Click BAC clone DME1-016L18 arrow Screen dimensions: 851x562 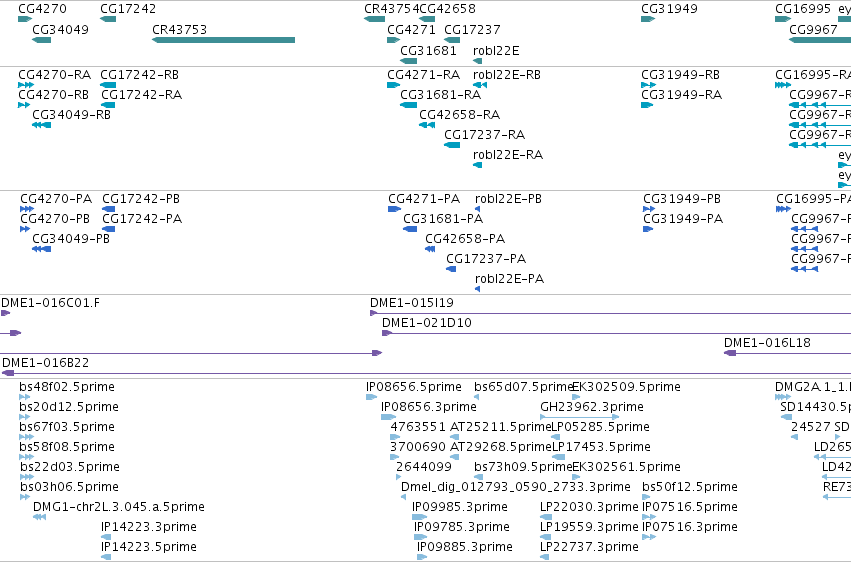[x=730, y=353]
